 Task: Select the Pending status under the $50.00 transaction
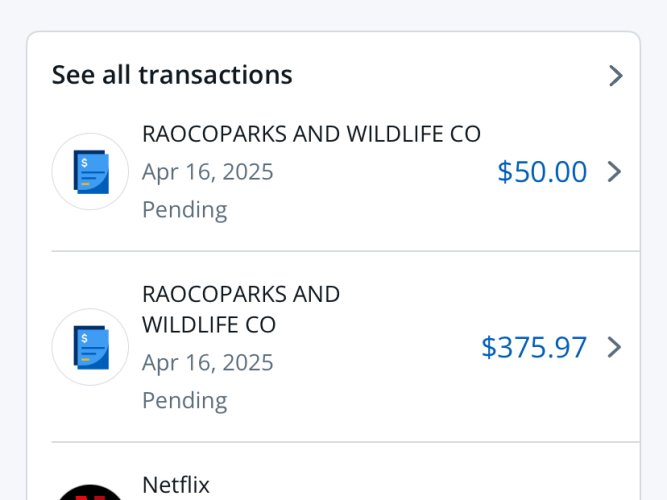185,210
